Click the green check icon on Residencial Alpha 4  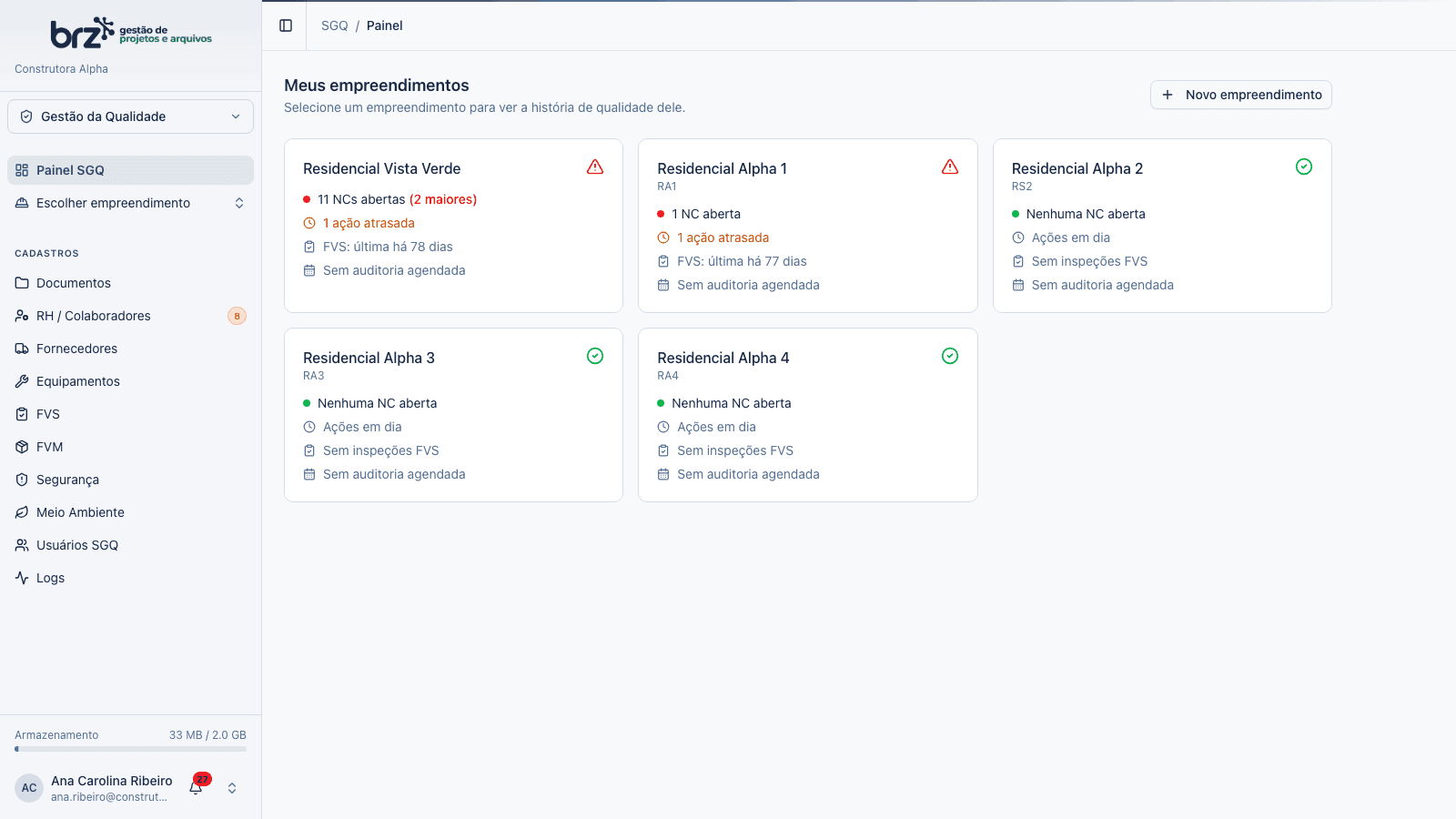point(950,356)
